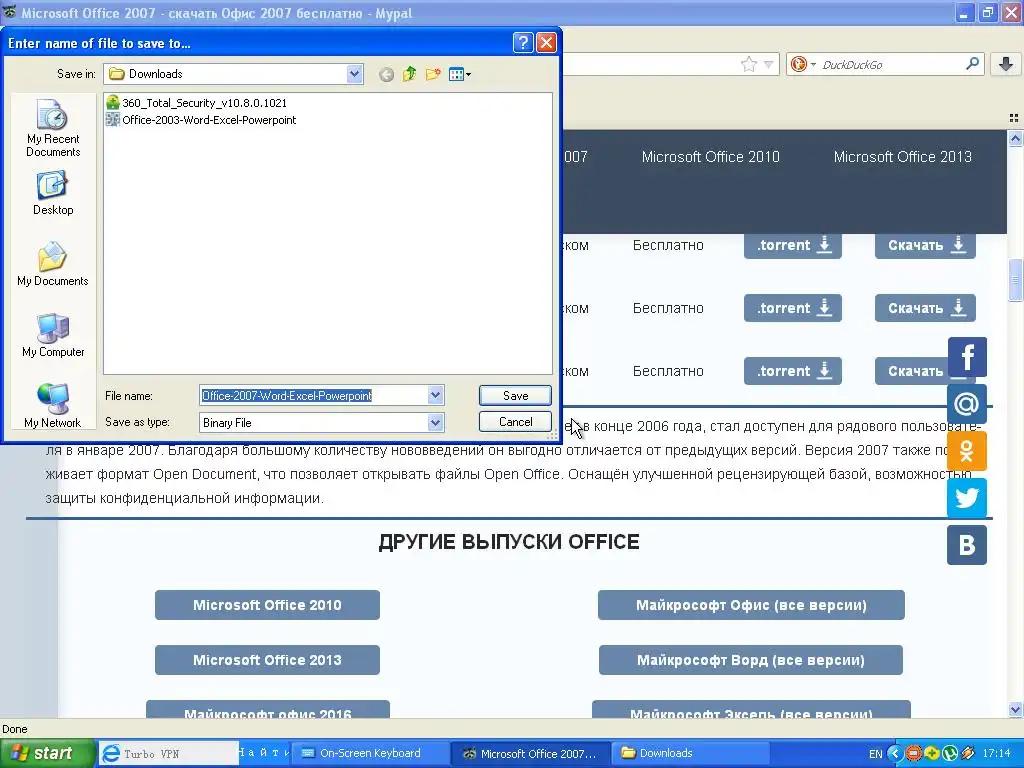This screenshot has width=1024, height=768.
Task: Expand the Save as type dropdown
Action: [x=436, y=423]
